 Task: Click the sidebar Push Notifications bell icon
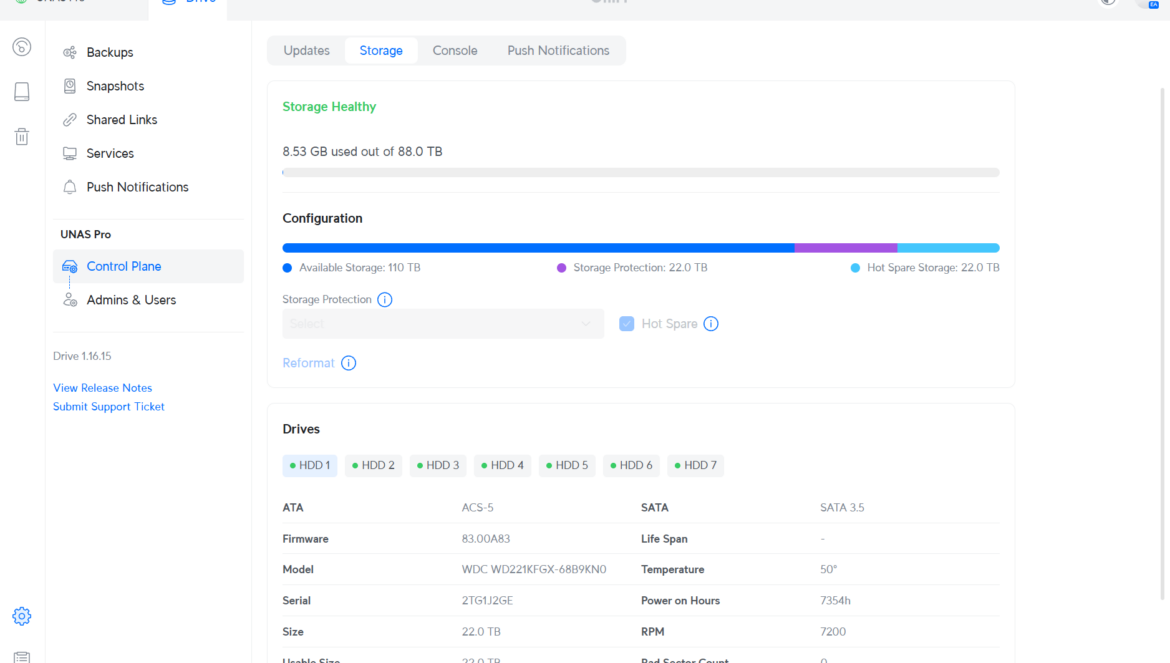[69, 187]
